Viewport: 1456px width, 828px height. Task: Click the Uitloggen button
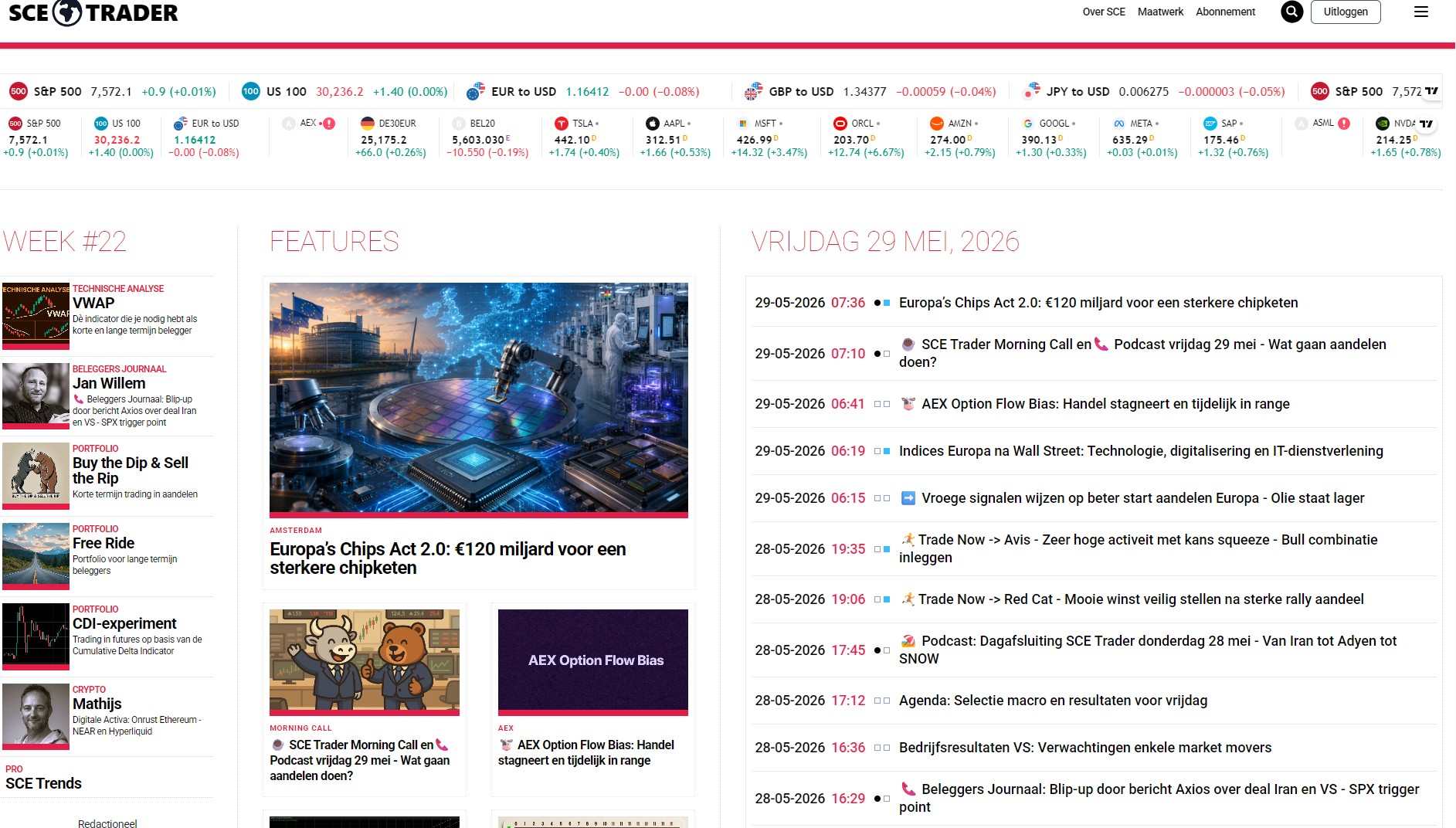pyautogui.click(x=1346, y=12)
